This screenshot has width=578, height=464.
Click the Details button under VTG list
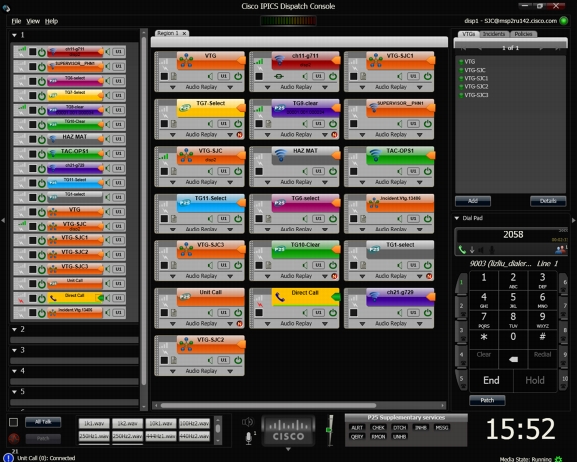(548, 201)
